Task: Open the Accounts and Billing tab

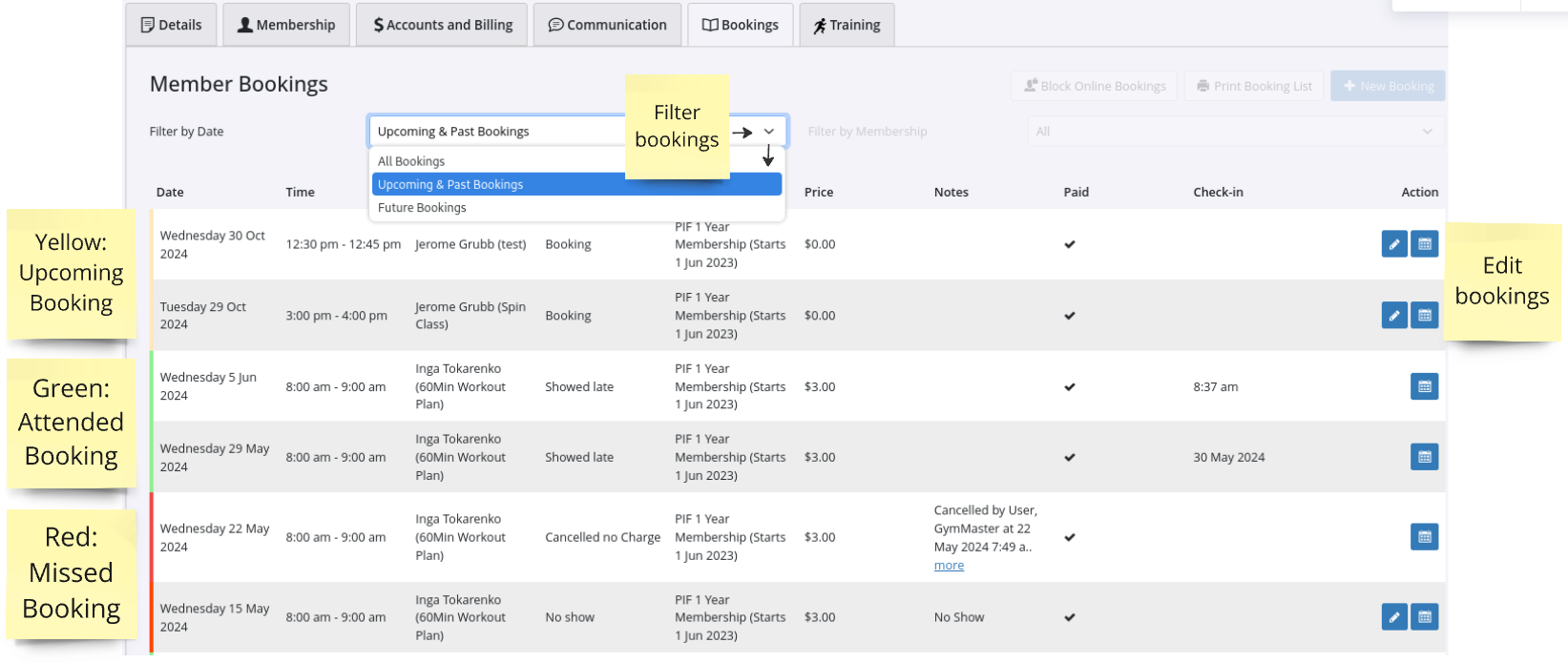Action: 443,25
